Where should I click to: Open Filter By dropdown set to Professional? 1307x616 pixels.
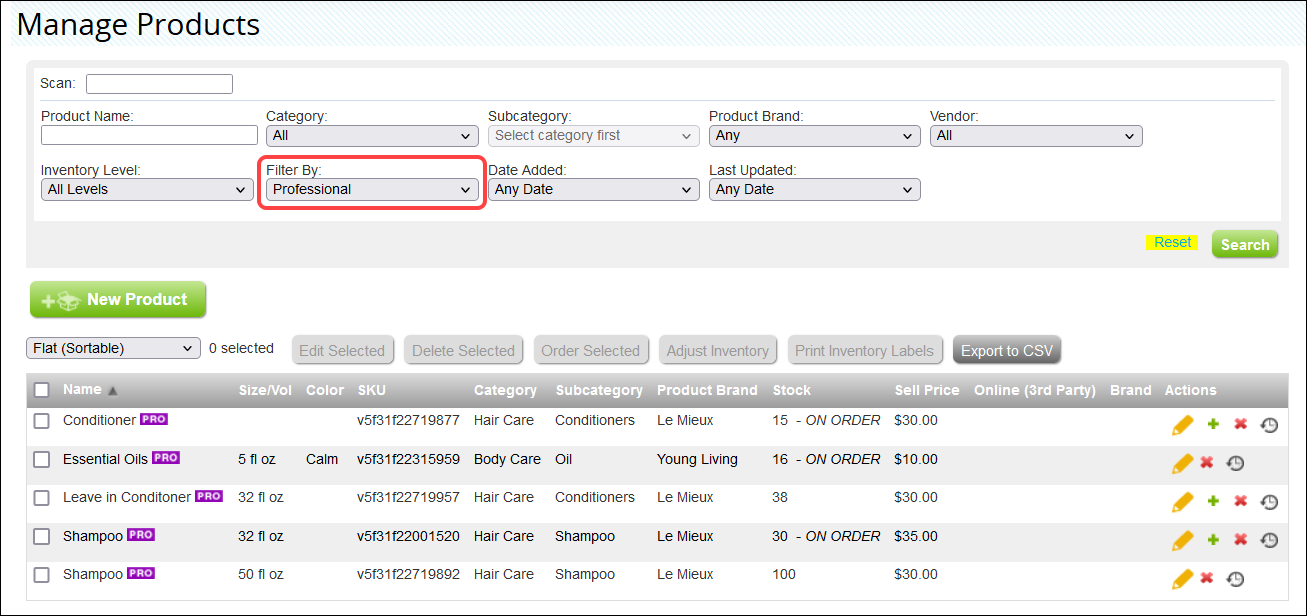(372, 189)
